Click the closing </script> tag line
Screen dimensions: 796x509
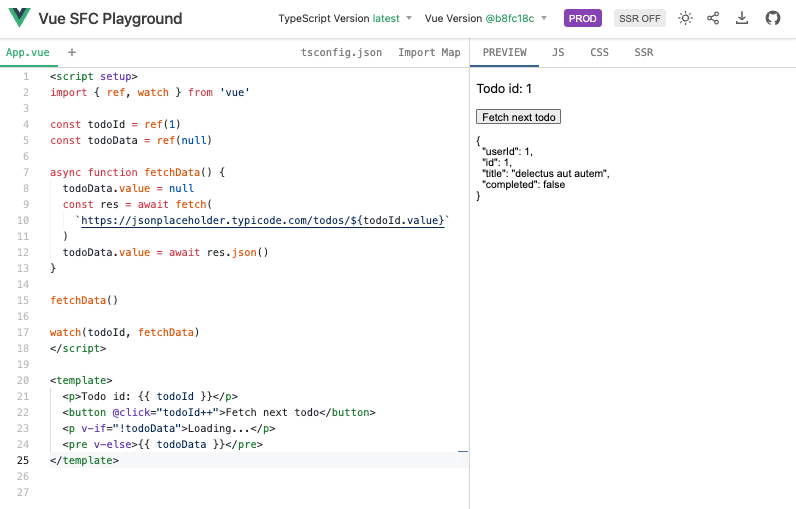pos(78,348)
